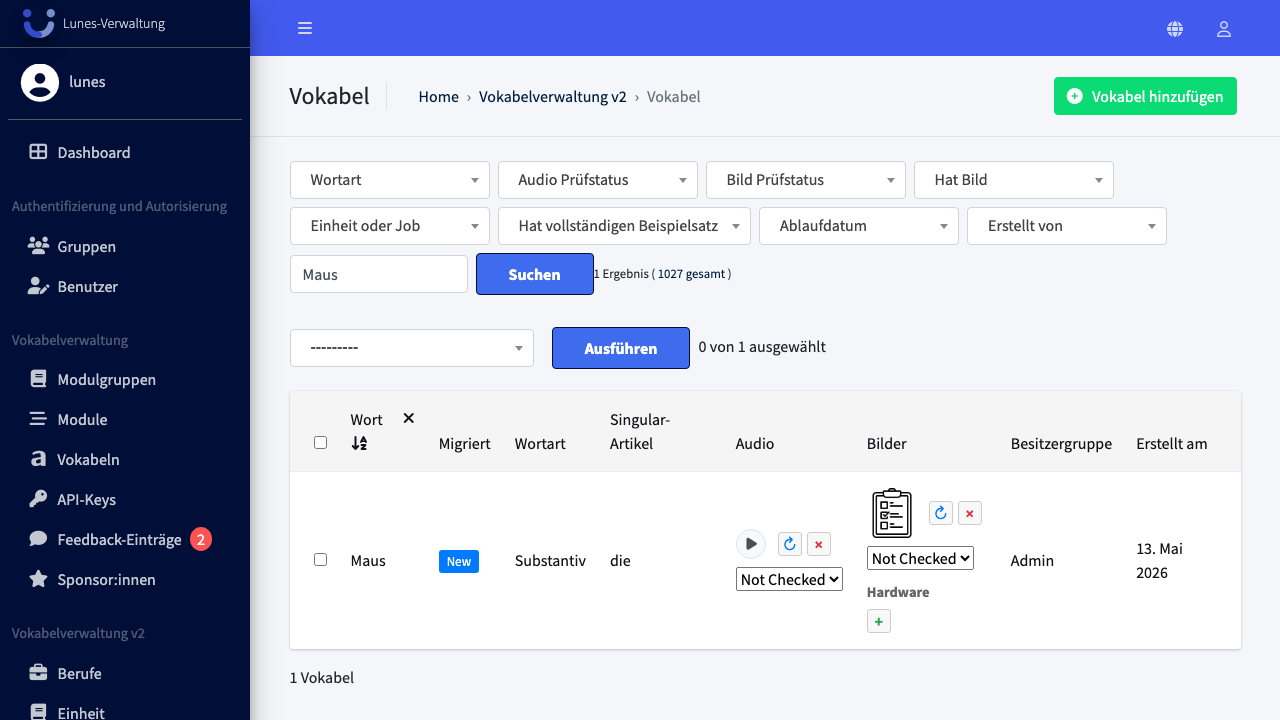This screenshot has height=720, width=1280.
Task: Change the image Not Checked status
Action: pos(920,558)
